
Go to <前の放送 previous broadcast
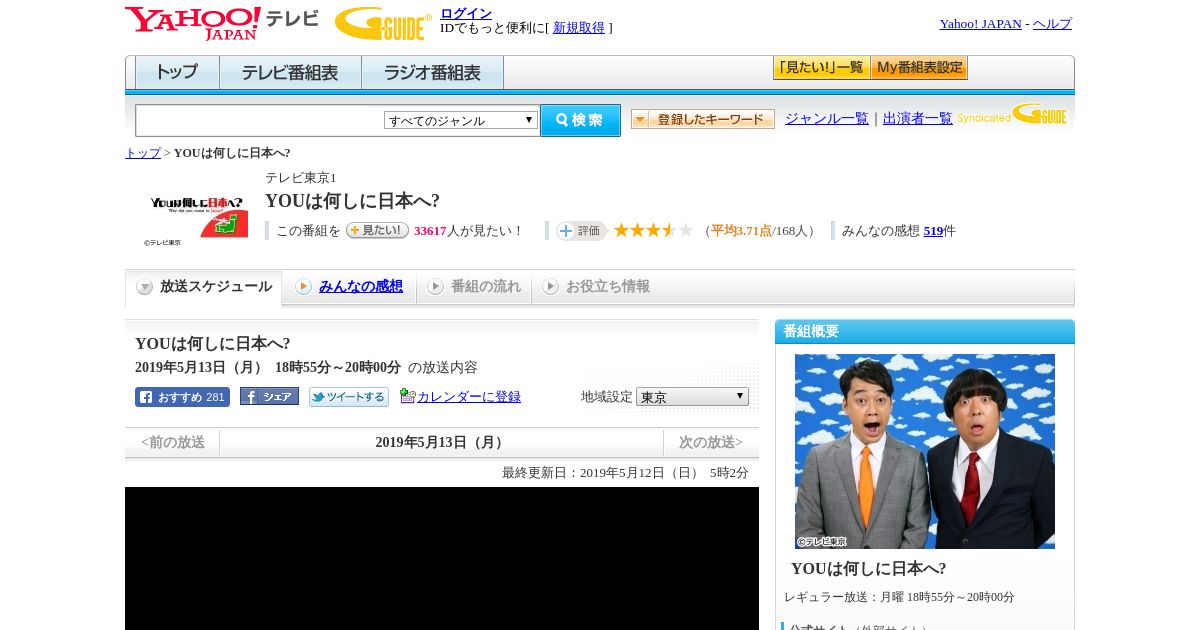(x=172, y=442)
